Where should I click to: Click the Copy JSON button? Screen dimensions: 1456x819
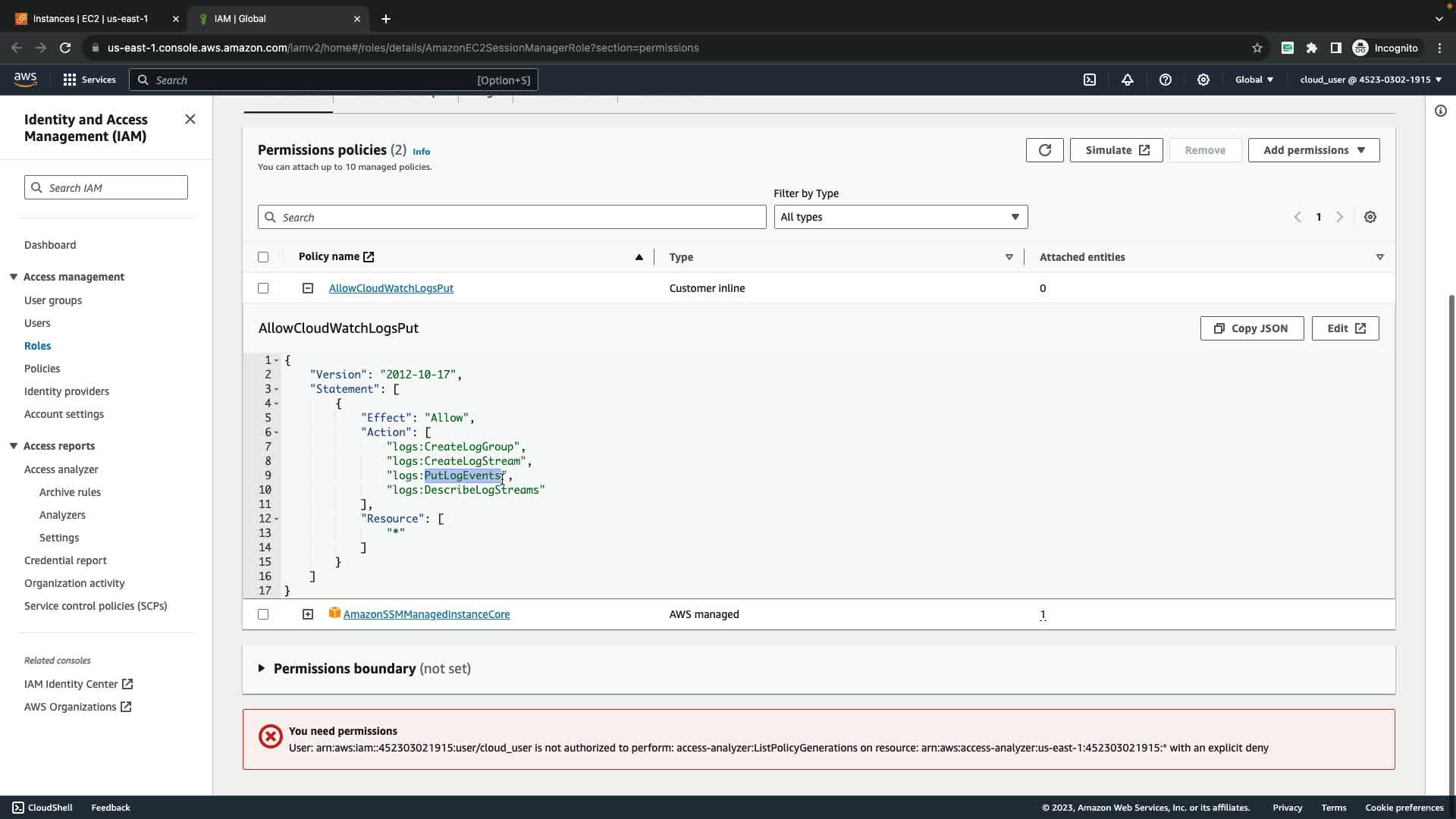1251,328
